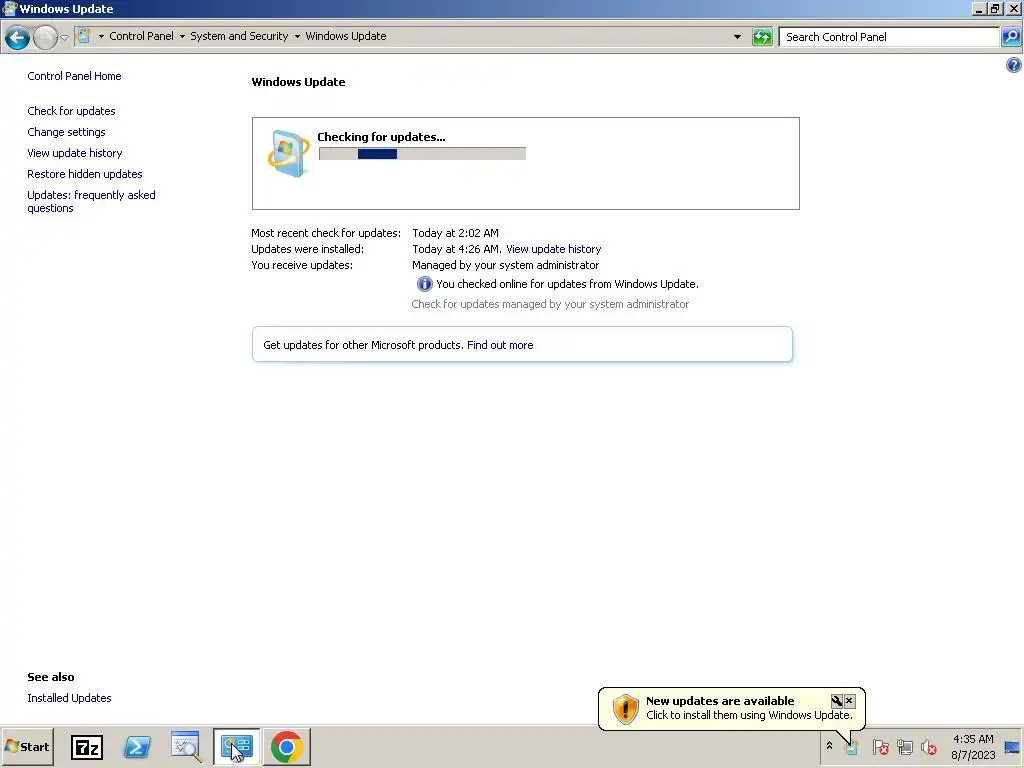Click the blue information icon

[x=424, y=284]
